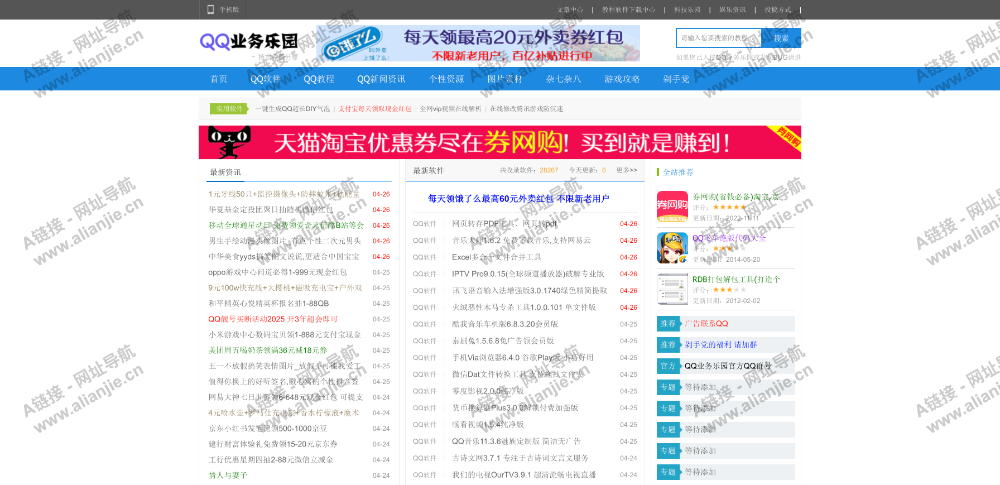This screenshot has height=485, width=1000.
Task: Open the QQ业务乐园 site logo
Action: click(x=249, y=42)
